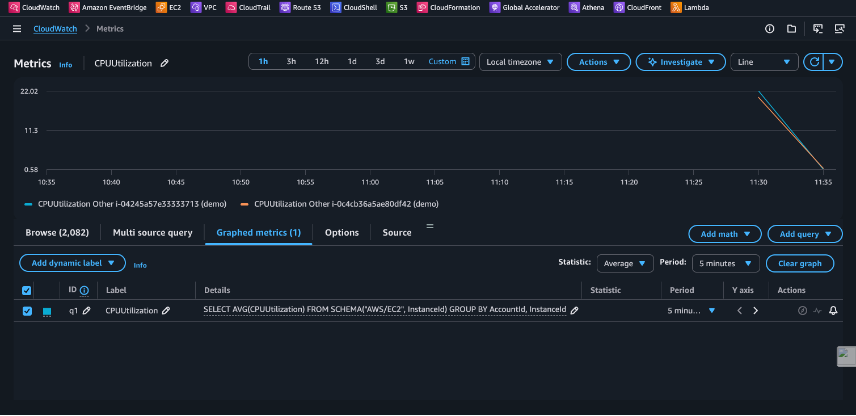Expand the Add math dropdown
The width and height of the screenshot is (856, 416).
[x=725, y=234]
